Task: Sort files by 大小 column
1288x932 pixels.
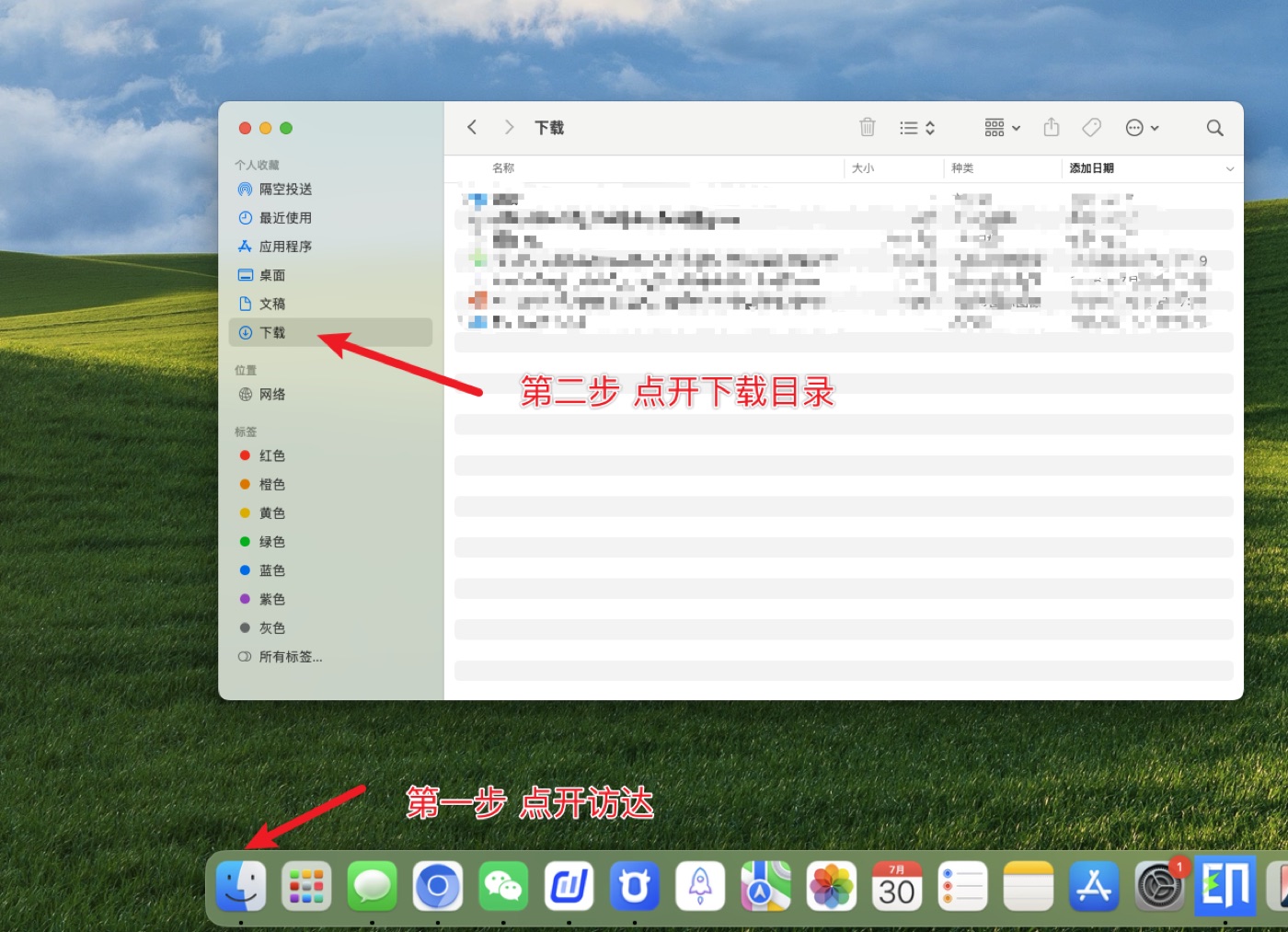Action: tap(863, 168)
